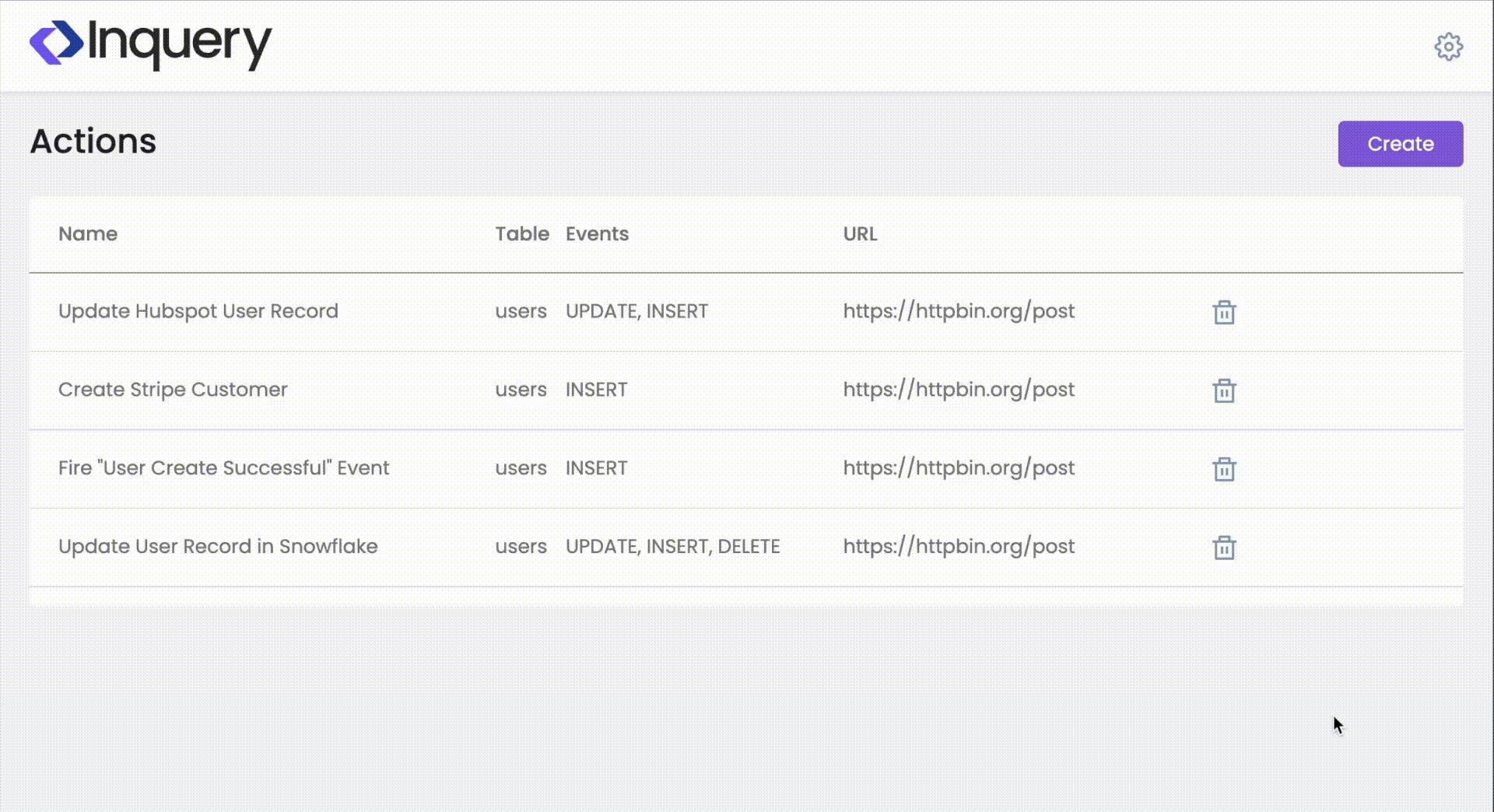1494x812 pixels.
Task: Click the URL column header
Action: tap(860, 234)
